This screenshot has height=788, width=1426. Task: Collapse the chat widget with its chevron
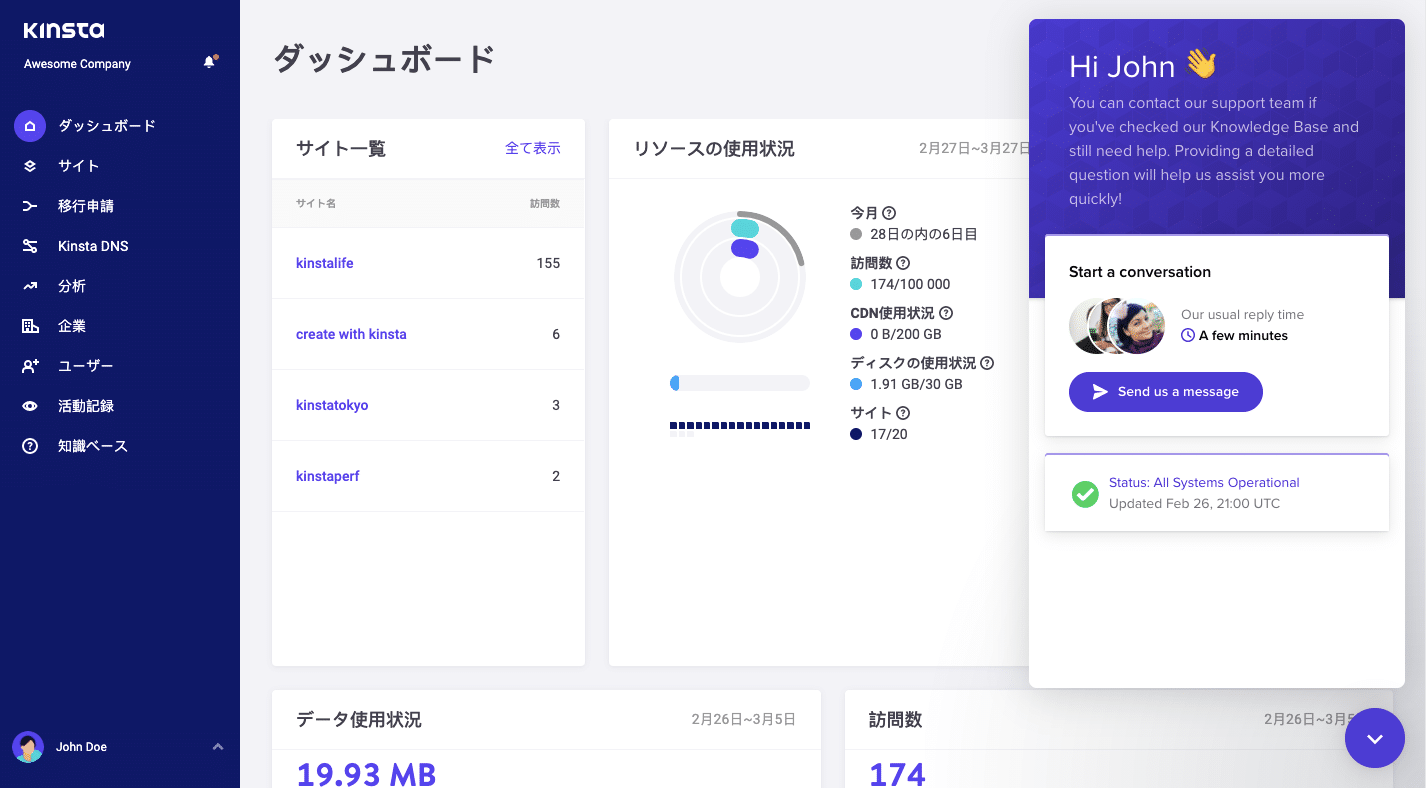point(1375,738)
